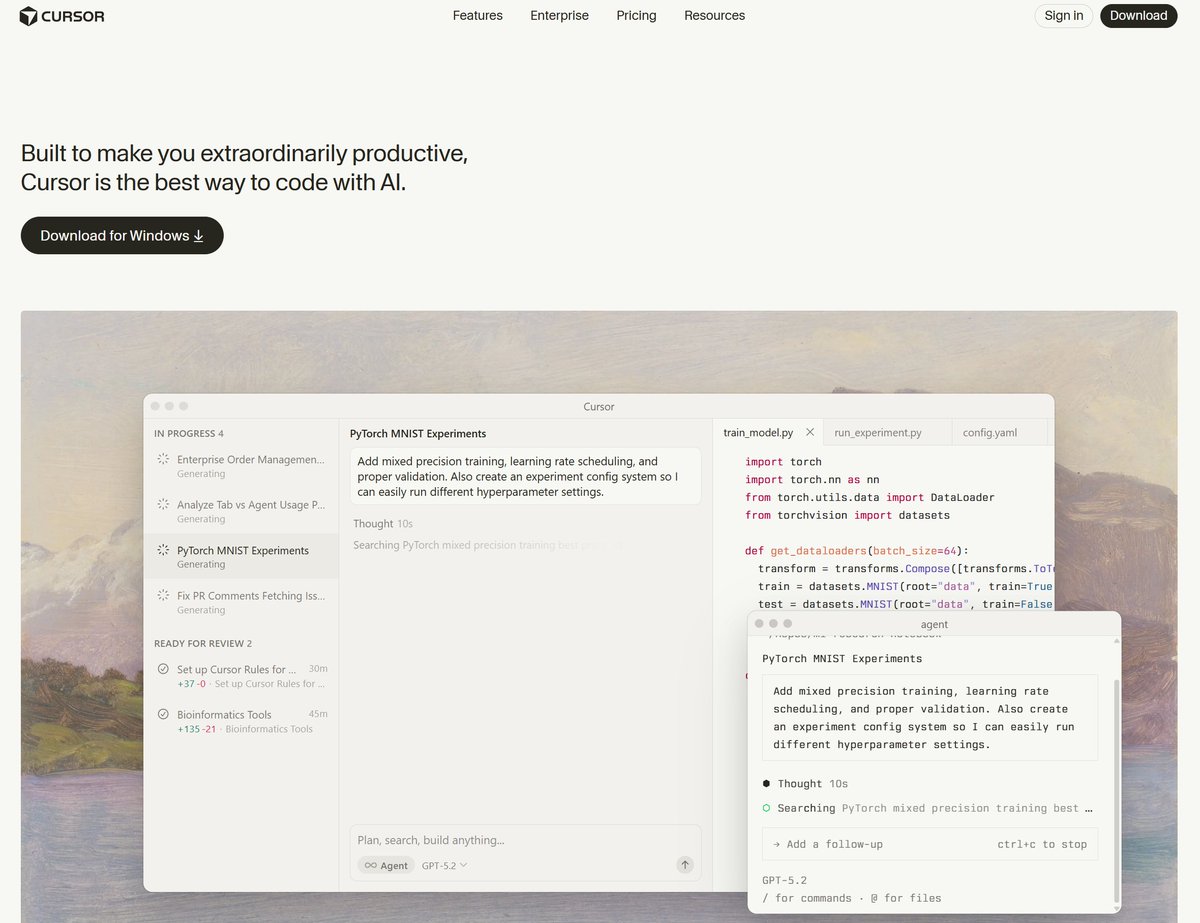The image size is (1200, 923).
Task: Click spinner icon beside Enterprise Order Management
Action: pos(163,459)
